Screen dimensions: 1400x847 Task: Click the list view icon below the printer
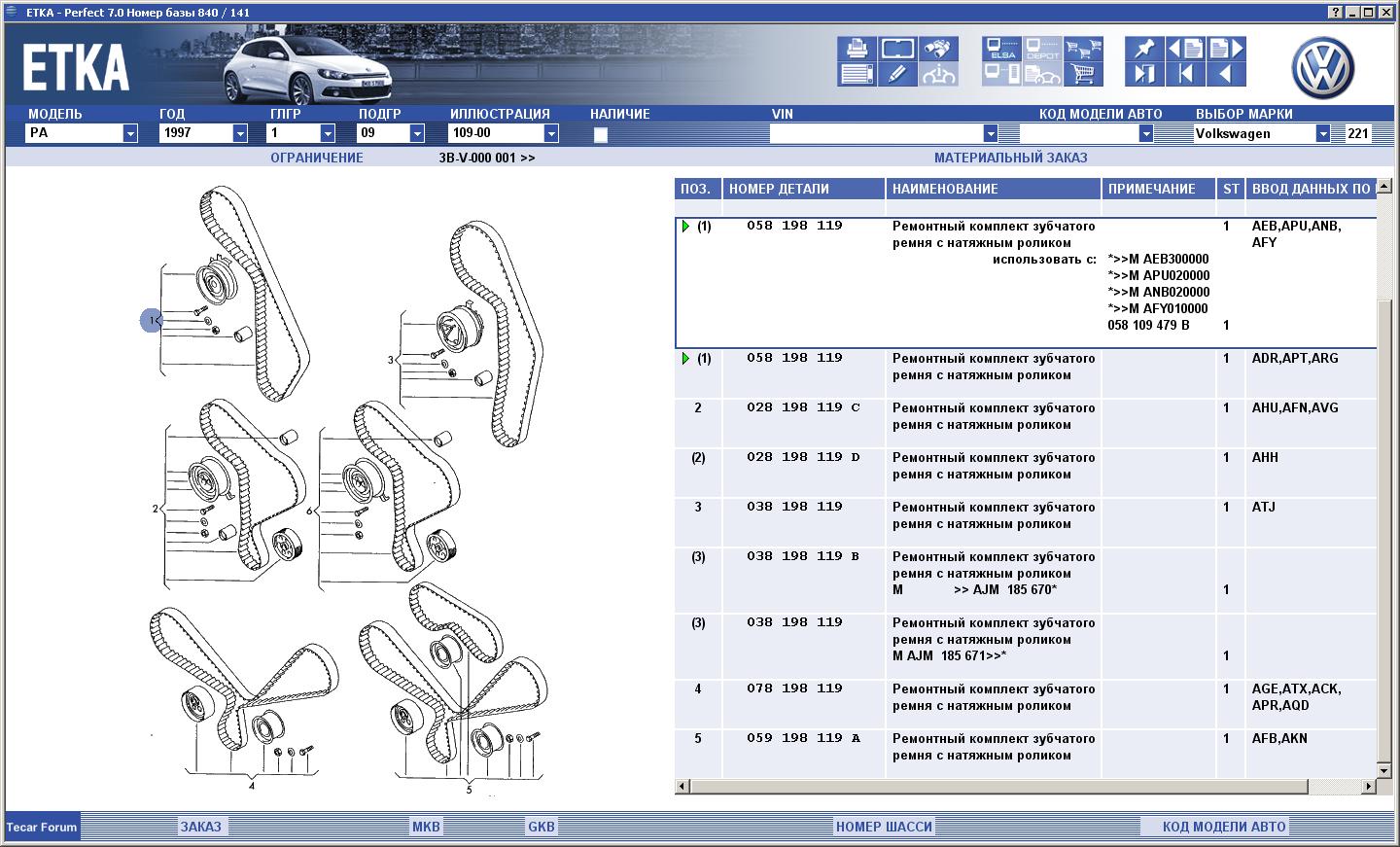857,74
